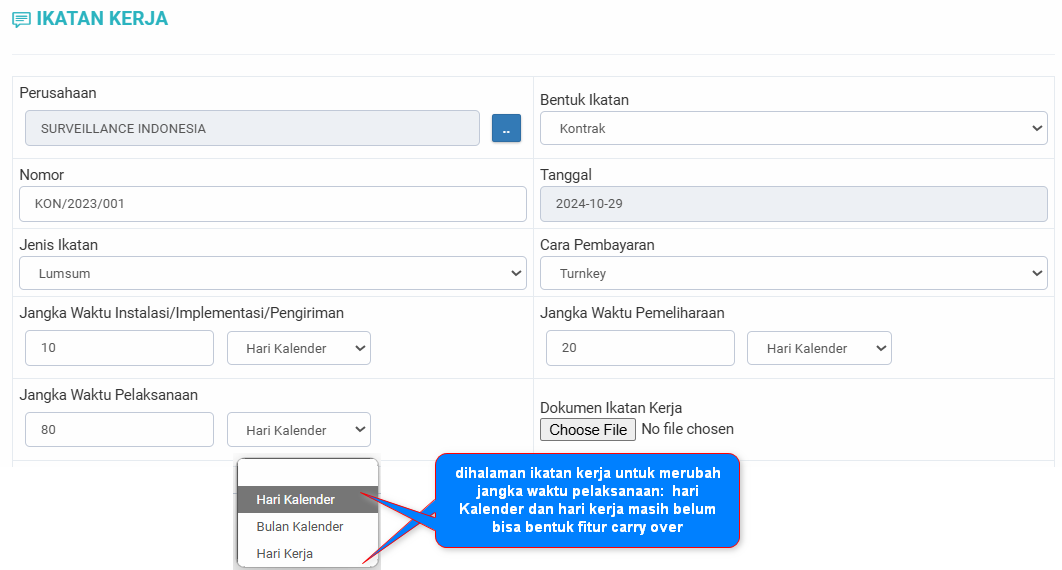Click the Nomor input field
The image size is (1062, 570).
tap(272, 204)
